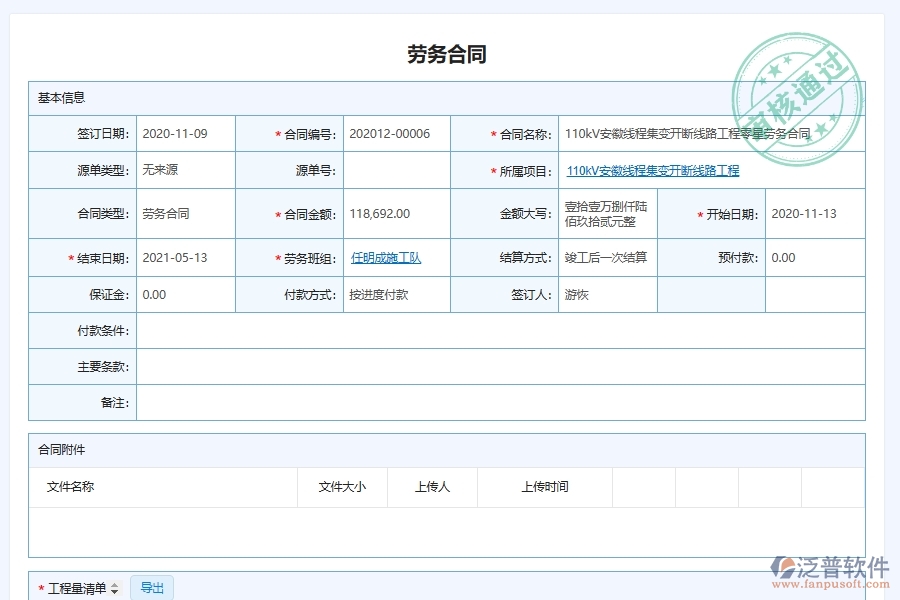Open the 结算方式 field 竣工后一次结算

[x=607, y=258]
